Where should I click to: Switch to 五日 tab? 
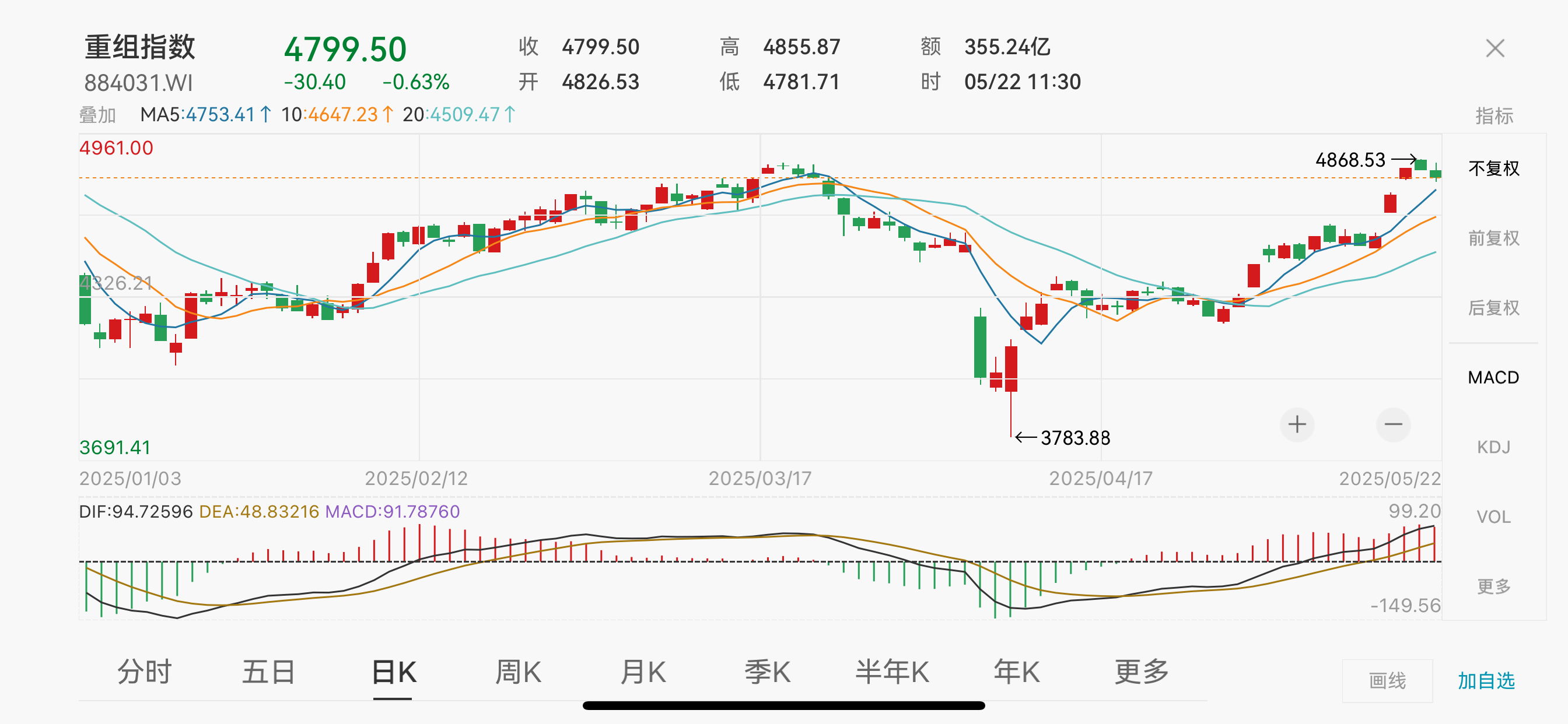pos(268,672)
